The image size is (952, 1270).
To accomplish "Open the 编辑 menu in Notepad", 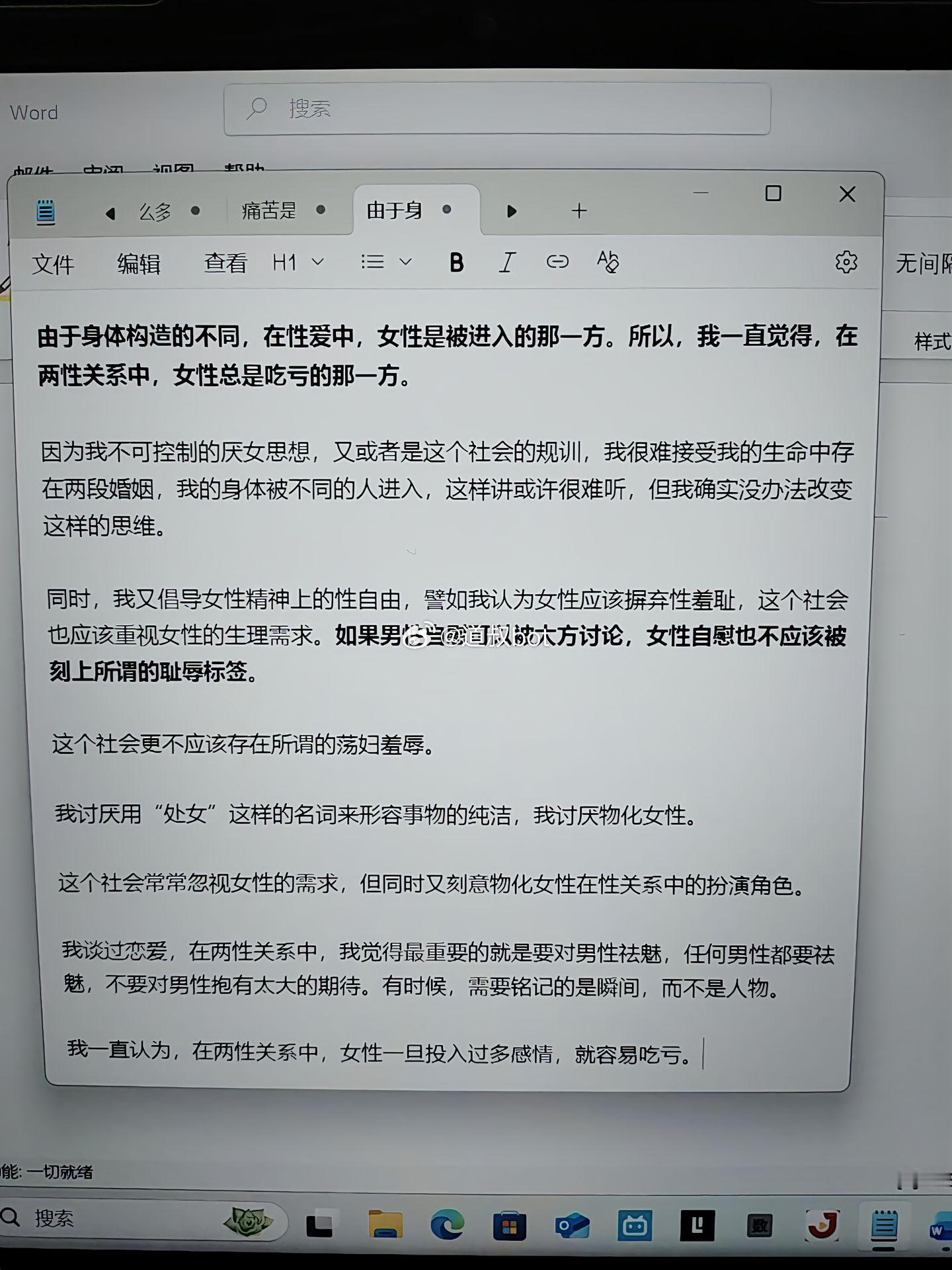I will [139, 264].
